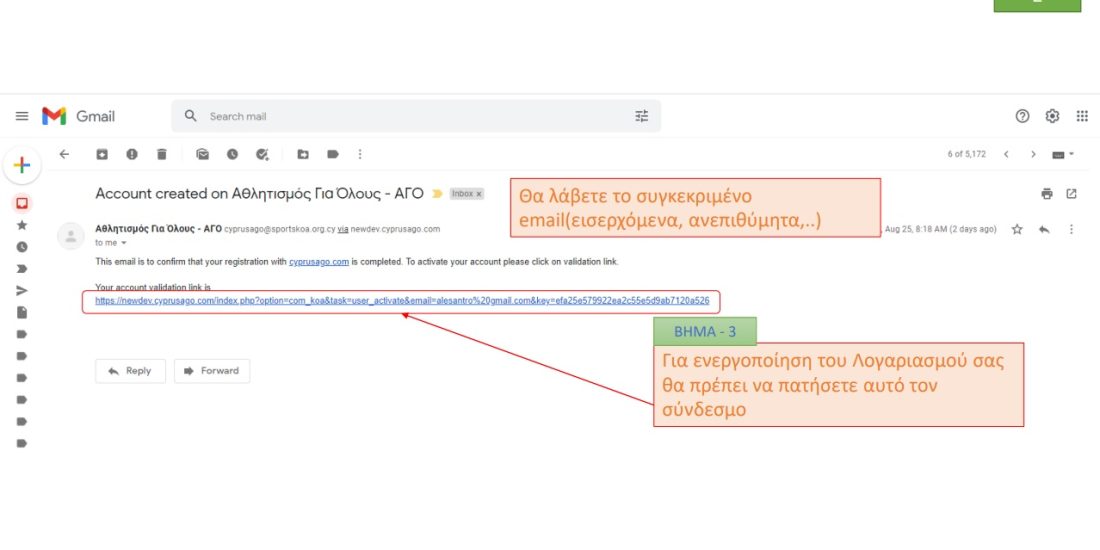Open Gmail support help icon
The width and height of the screenshot is (1100, 550).
[x=1022, y=116]
